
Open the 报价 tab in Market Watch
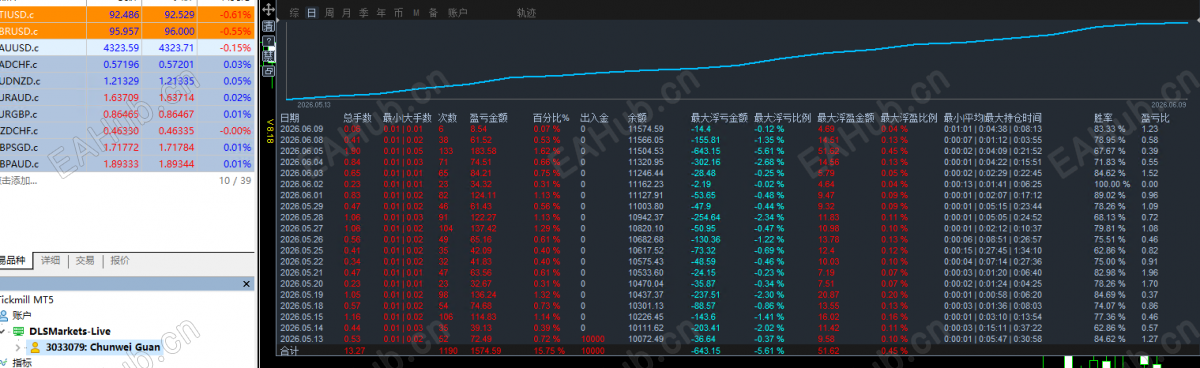coord(120,261)
